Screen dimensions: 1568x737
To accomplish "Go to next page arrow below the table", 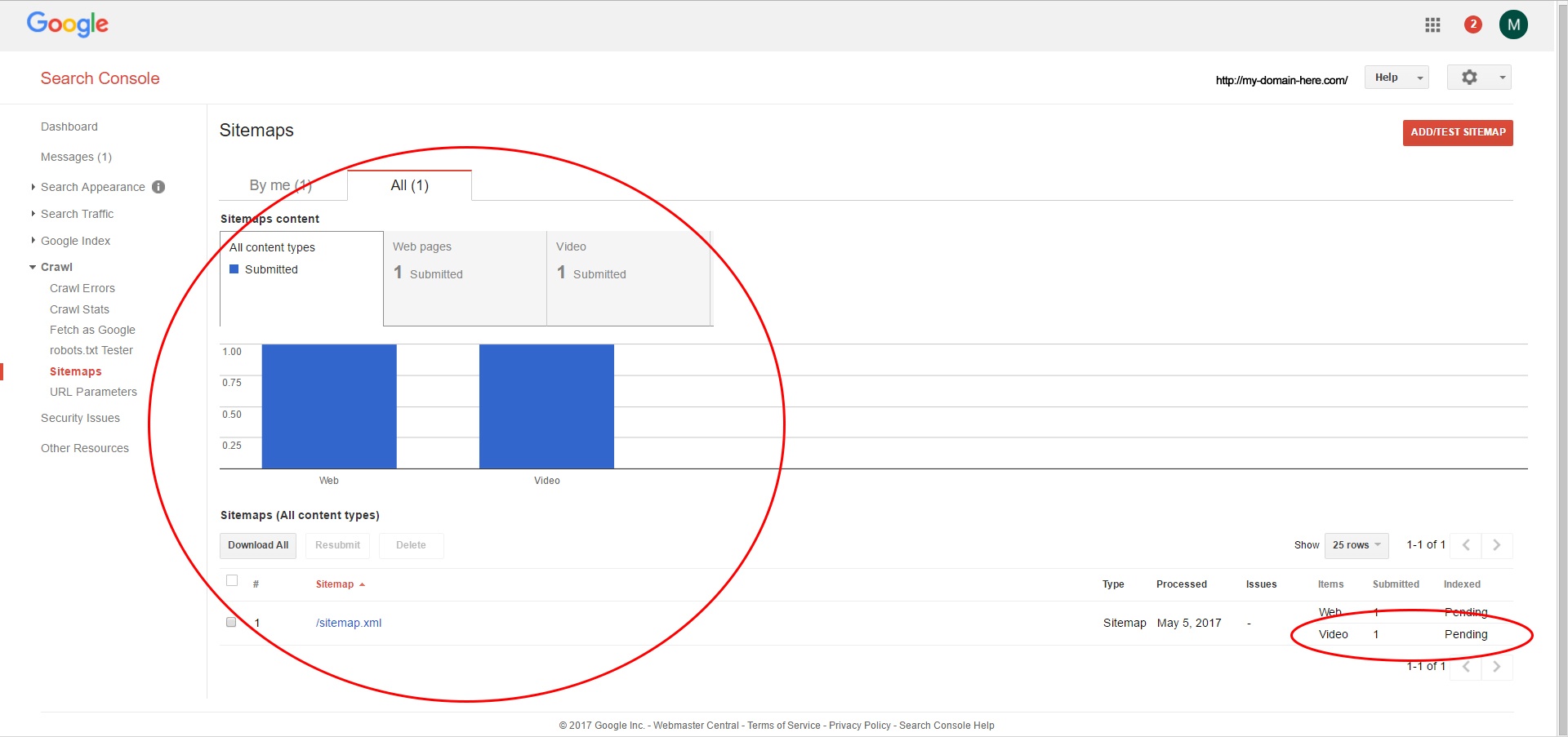I will click(1497, 667).
